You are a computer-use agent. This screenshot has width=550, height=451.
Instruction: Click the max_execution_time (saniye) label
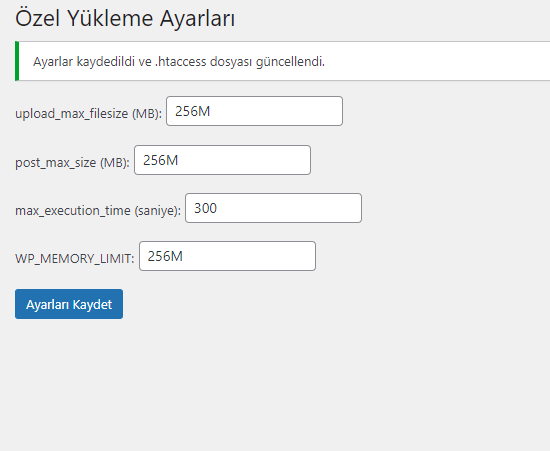point(98,210)
